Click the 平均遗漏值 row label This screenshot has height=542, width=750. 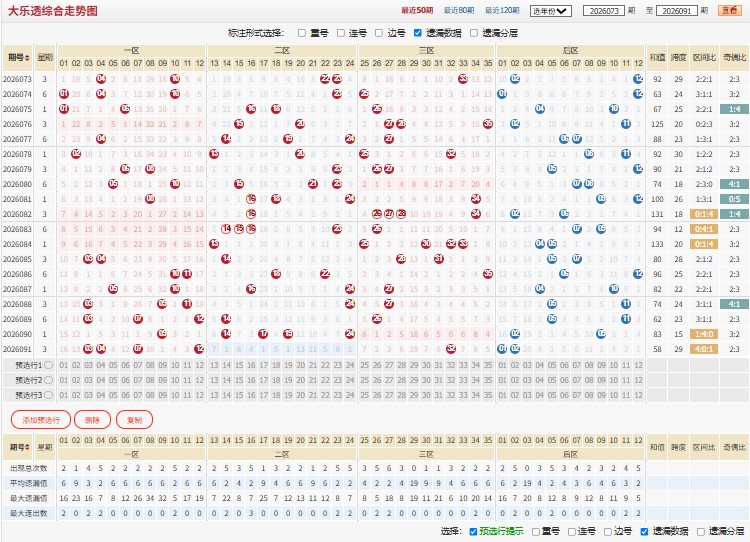pos(29,483)
